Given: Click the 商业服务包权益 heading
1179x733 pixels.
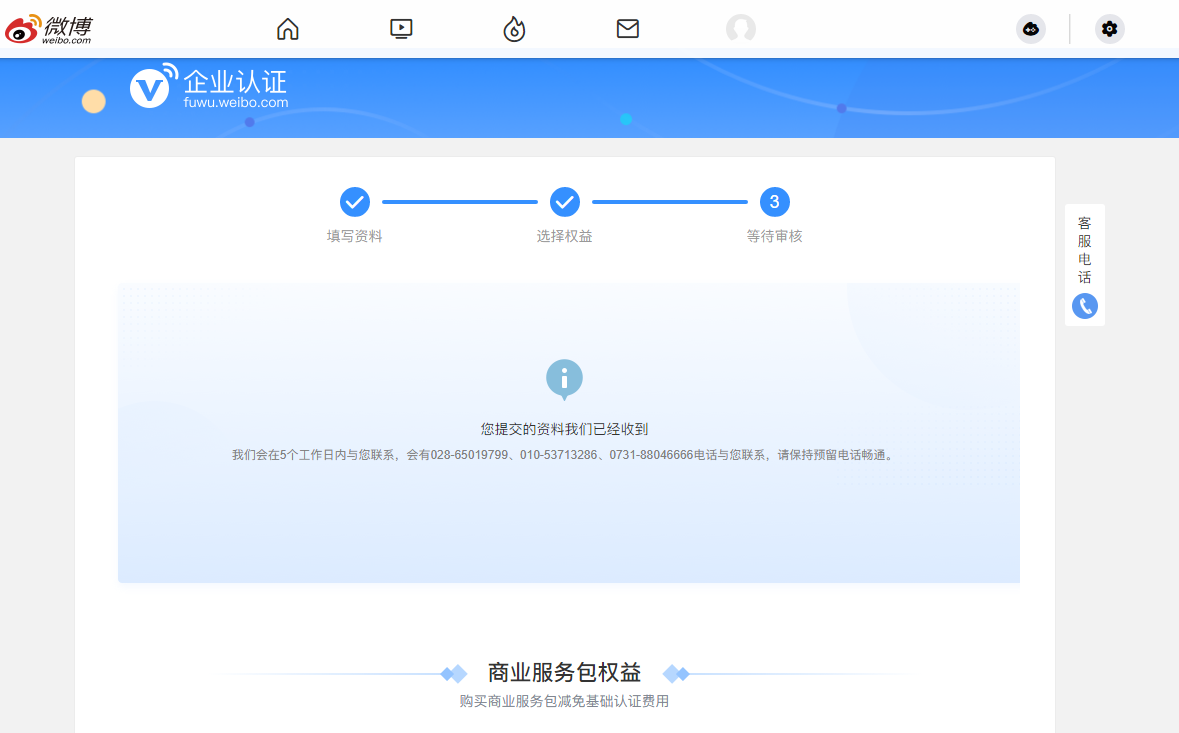Looking at the screenshot, I should click(564, 671).
